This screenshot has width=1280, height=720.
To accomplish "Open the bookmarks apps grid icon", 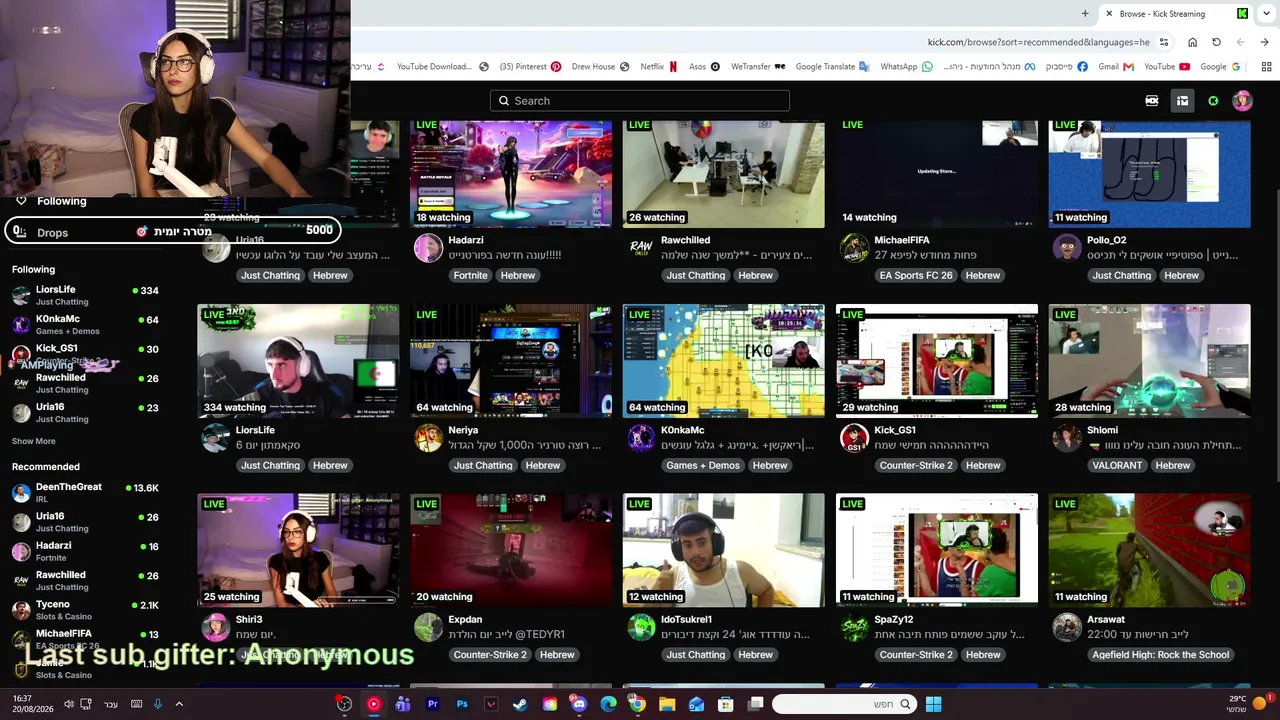I will (1266, 67).
